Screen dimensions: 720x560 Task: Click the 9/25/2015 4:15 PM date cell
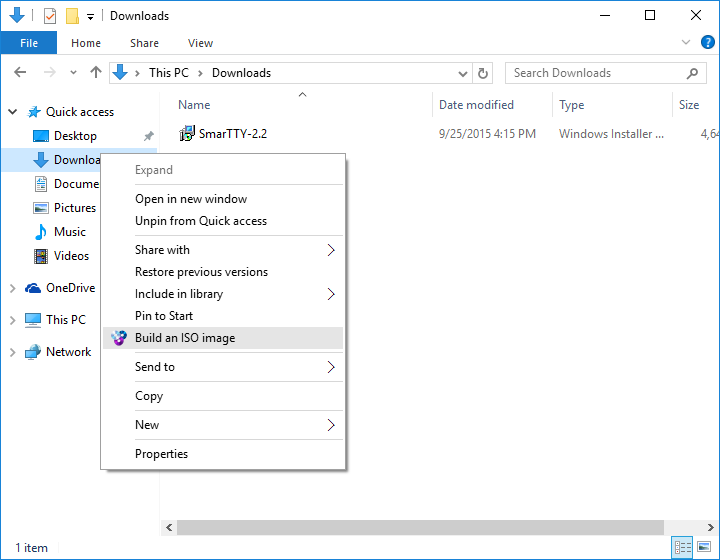coord(487,134)
